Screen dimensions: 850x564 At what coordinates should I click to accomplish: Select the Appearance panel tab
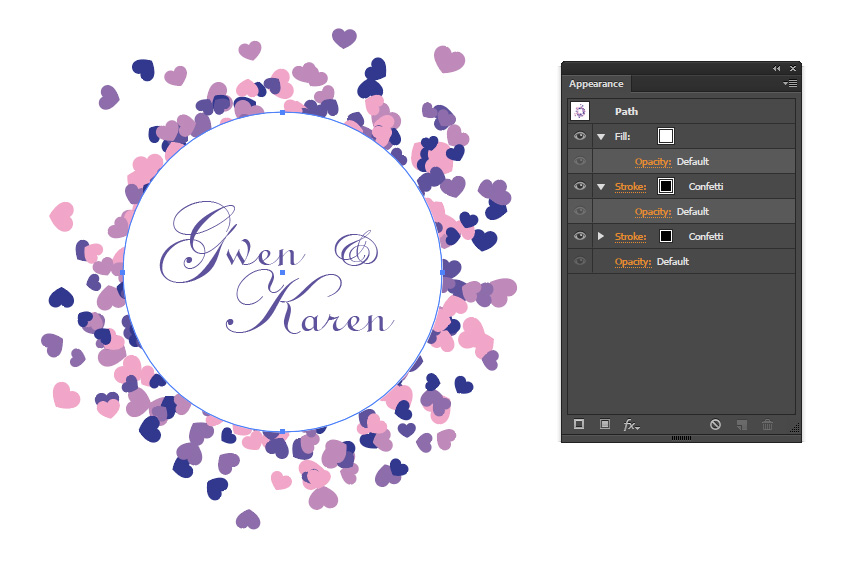point(596,84)
